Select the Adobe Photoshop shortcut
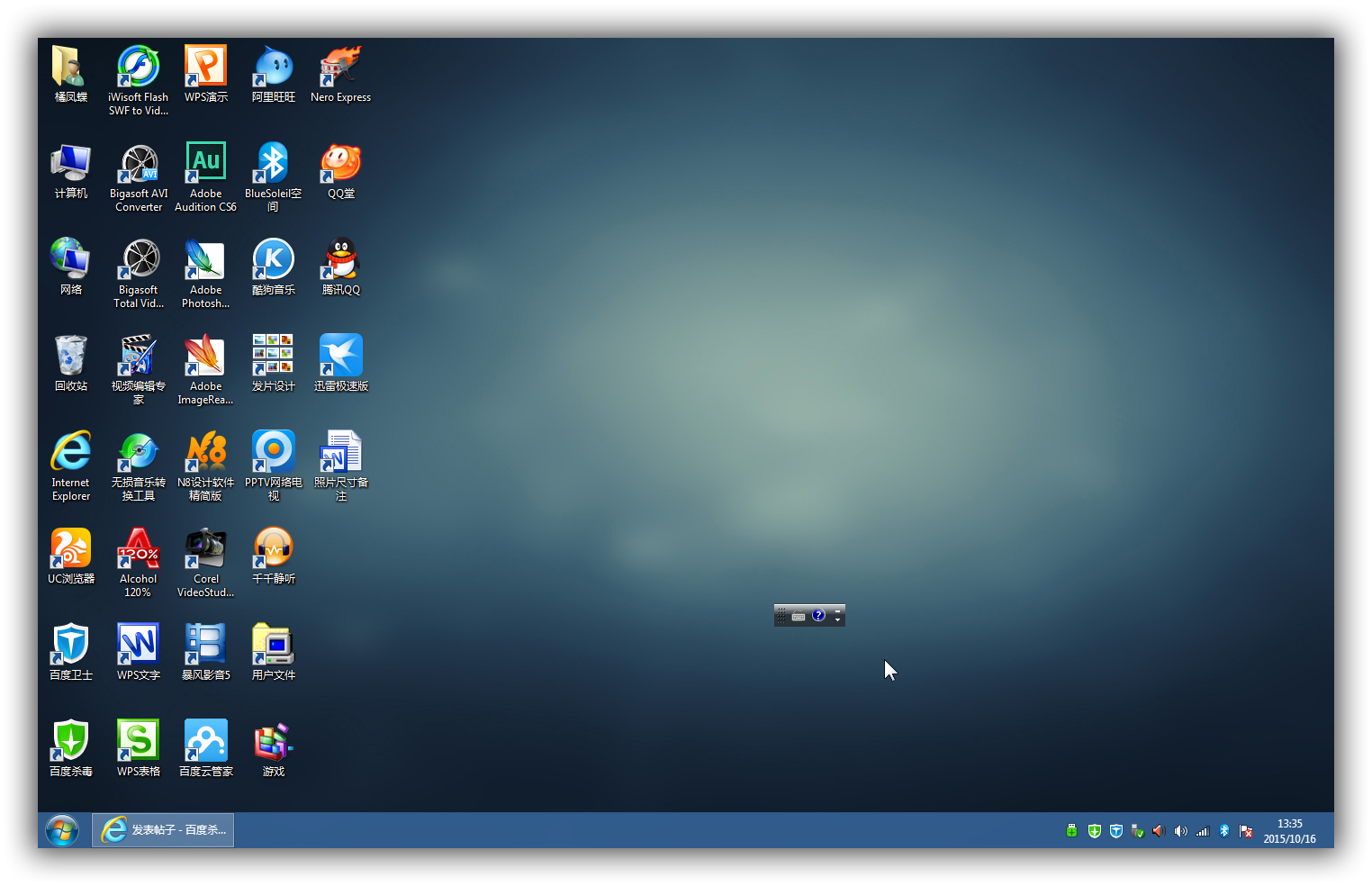The image size is (1372, 886). click(206, 274)
